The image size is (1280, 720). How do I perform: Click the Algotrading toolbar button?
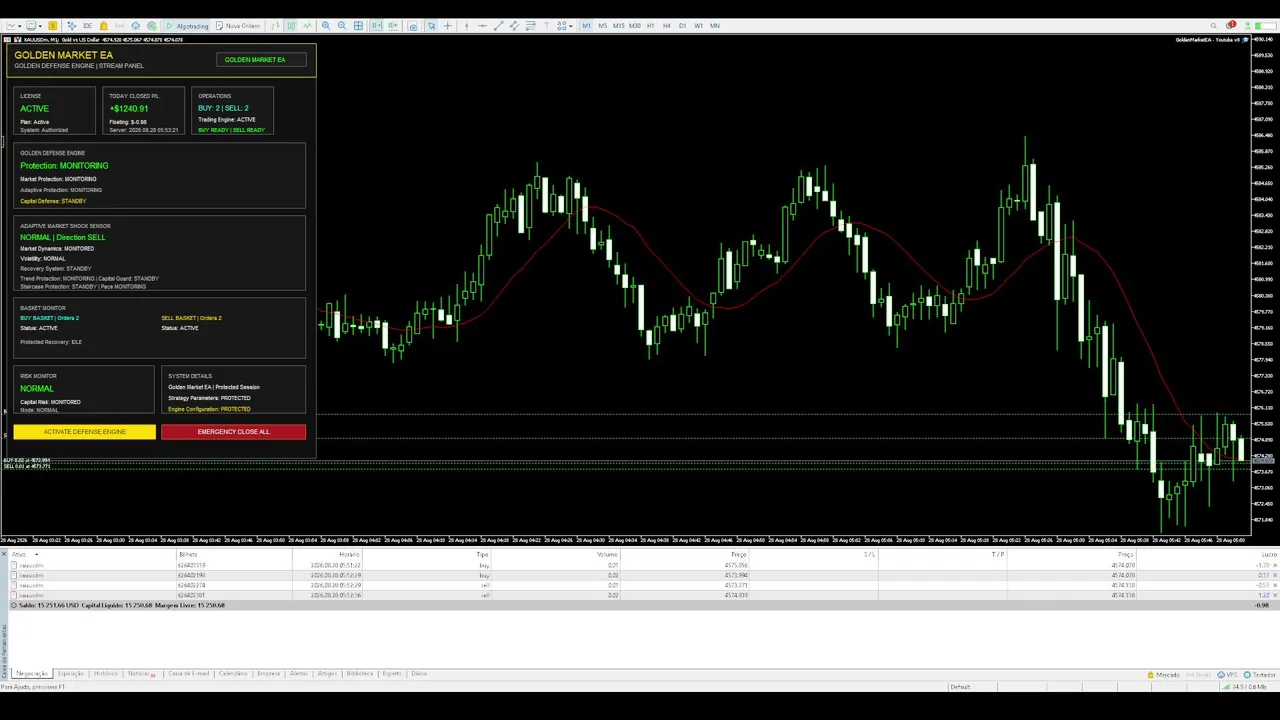187,26
